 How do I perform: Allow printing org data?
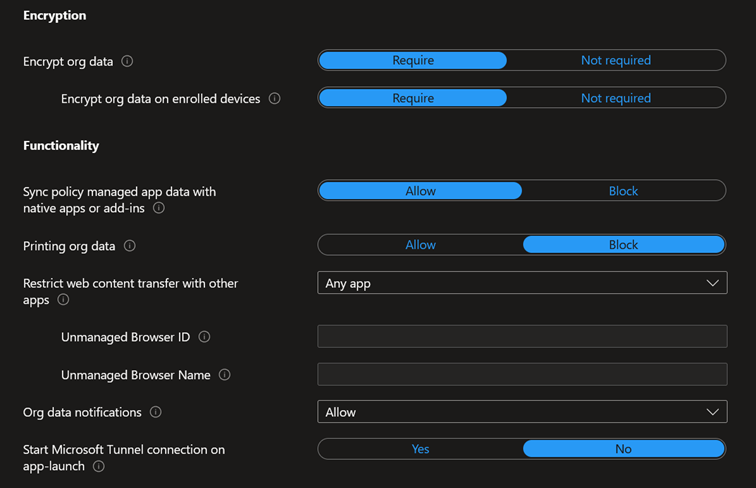tap(420, 245)
